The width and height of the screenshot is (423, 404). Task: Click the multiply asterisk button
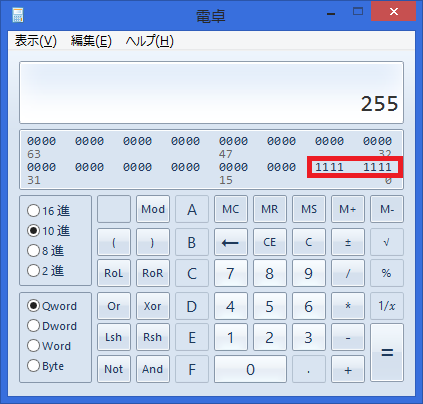[348, 306]
